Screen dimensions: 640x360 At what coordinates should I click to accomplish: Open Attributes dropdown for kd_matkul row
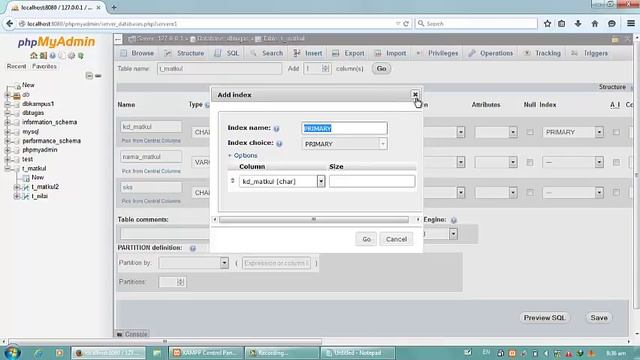tap(496, 132)
